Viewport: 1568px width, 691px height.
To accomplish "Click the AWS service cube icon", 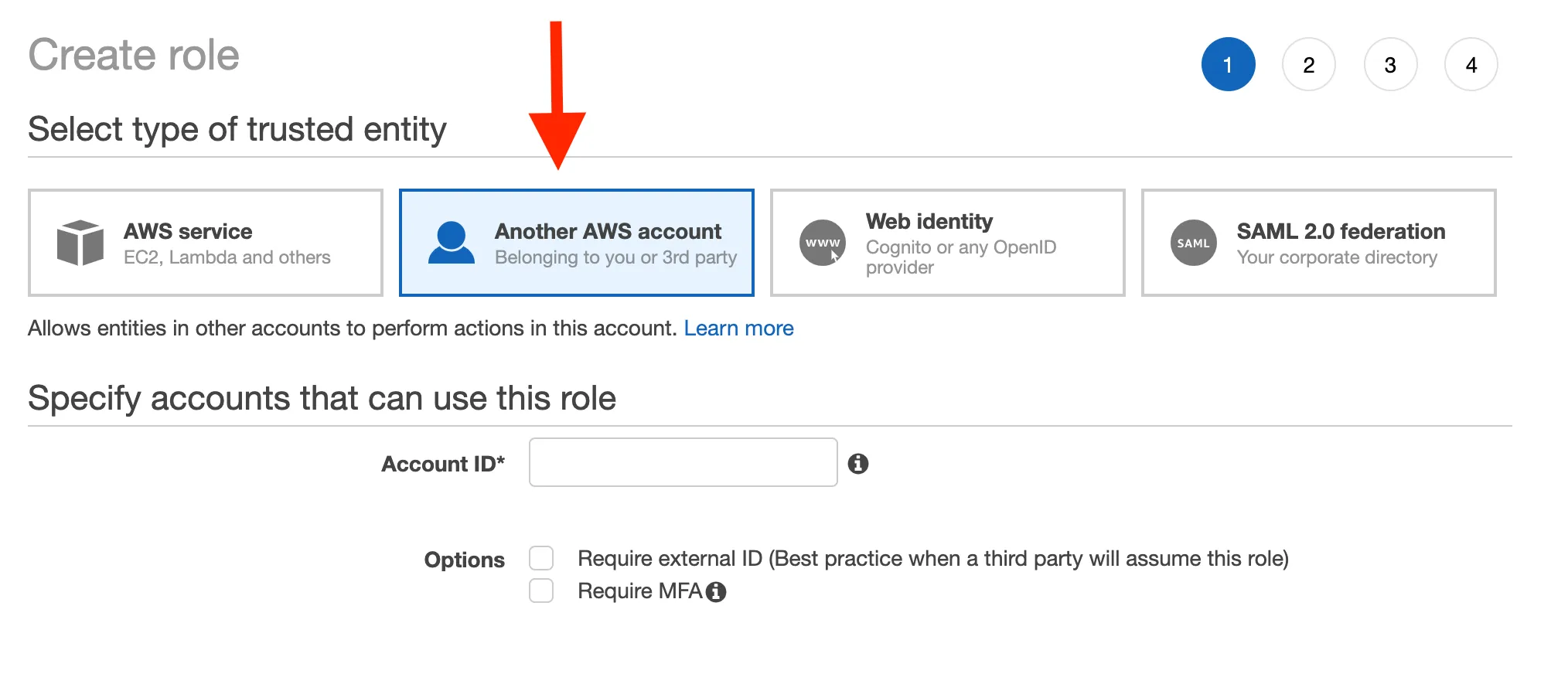I will pos(80,243).
